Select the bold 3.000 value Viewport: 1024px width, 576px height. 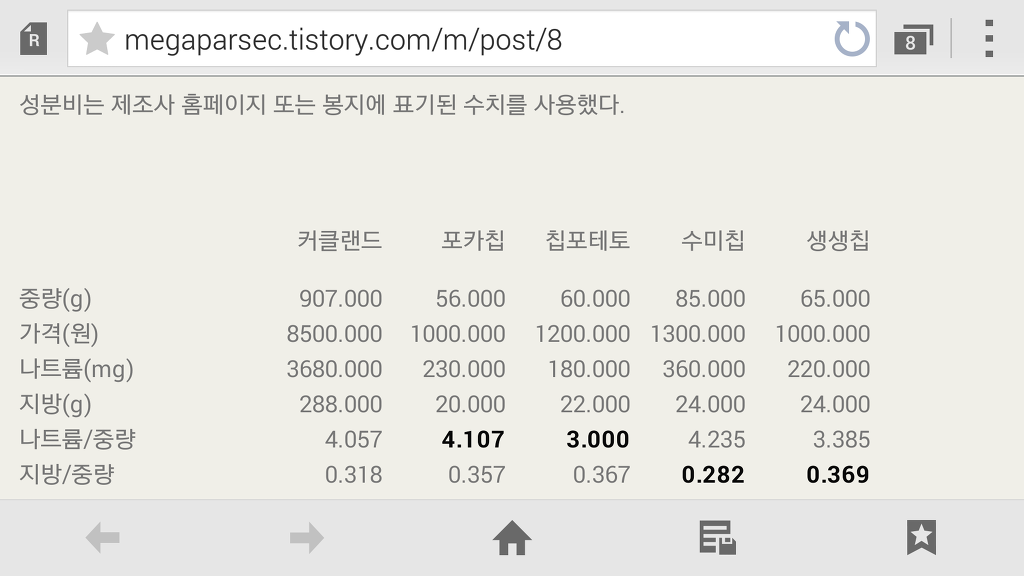(598, 440)
